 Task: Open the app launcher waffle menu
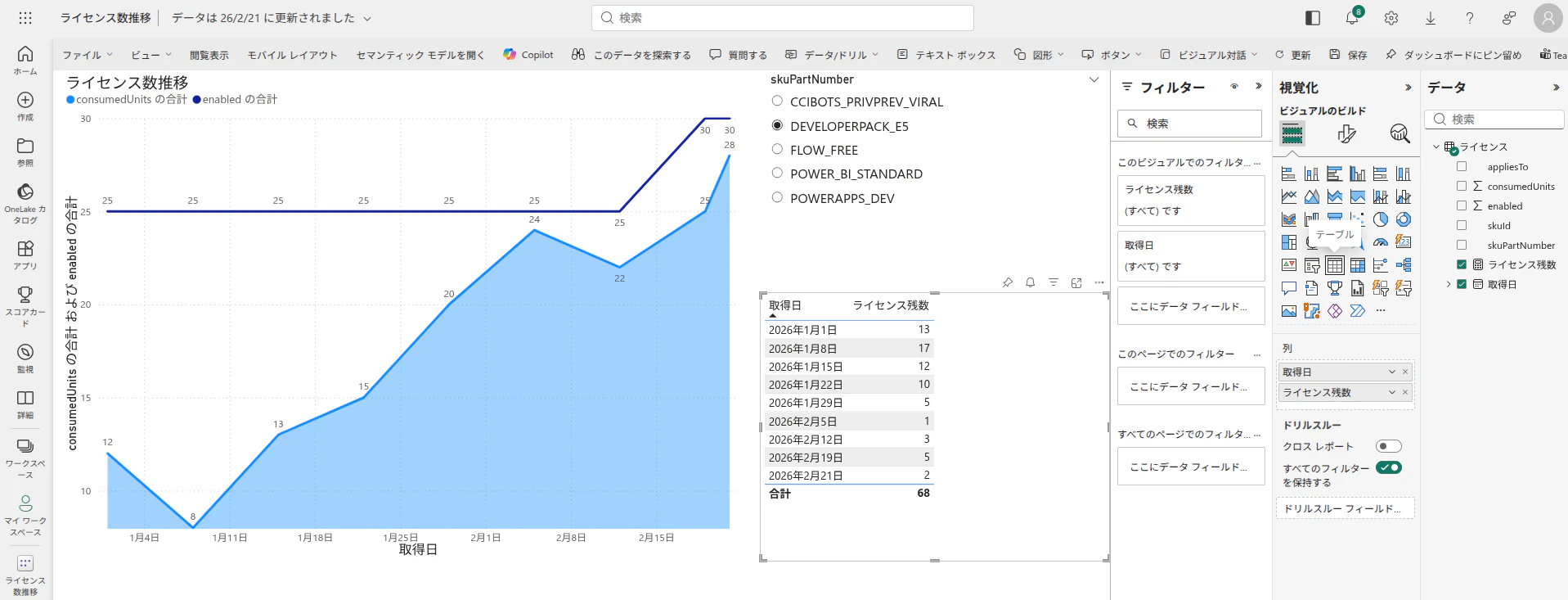pyautogui.click(x=25, y=17)
